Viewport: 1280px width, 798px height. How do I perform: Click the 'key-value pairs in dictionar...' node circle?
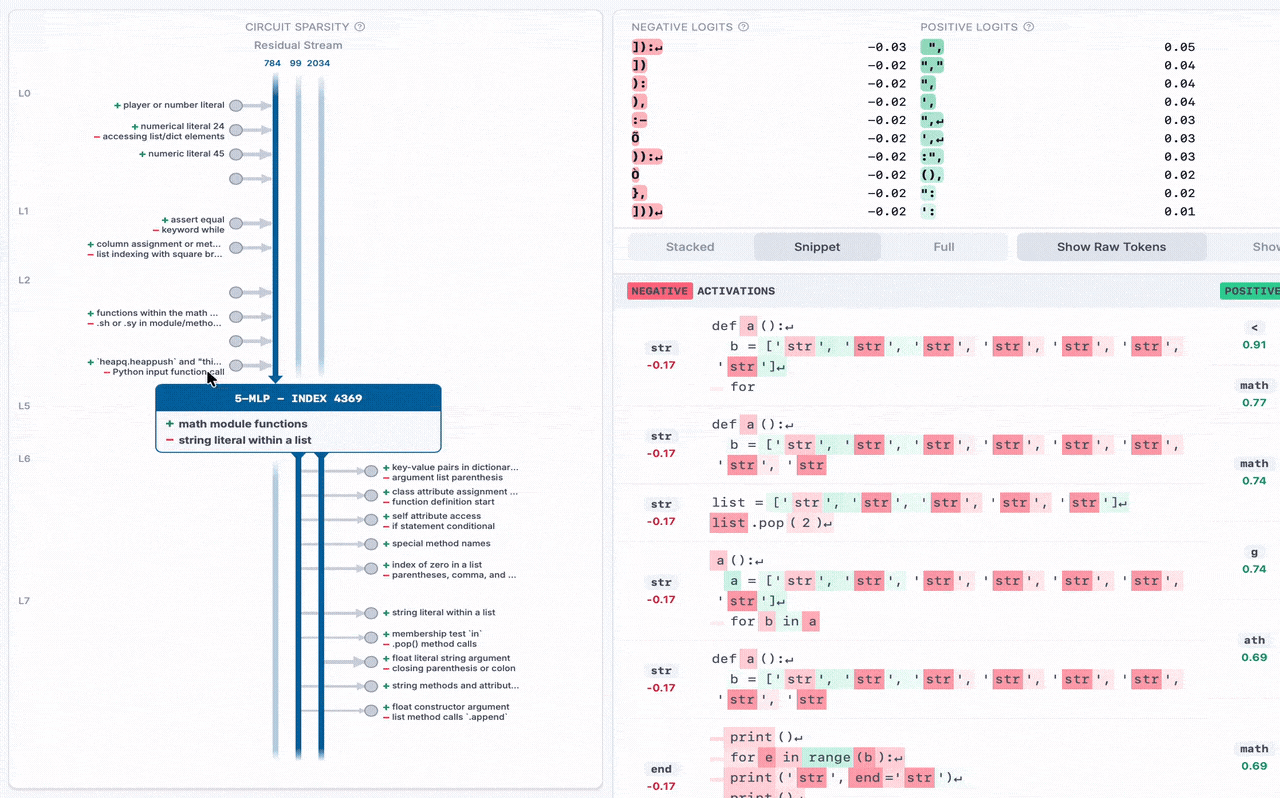pyautogui.click(x=371, y=471)
